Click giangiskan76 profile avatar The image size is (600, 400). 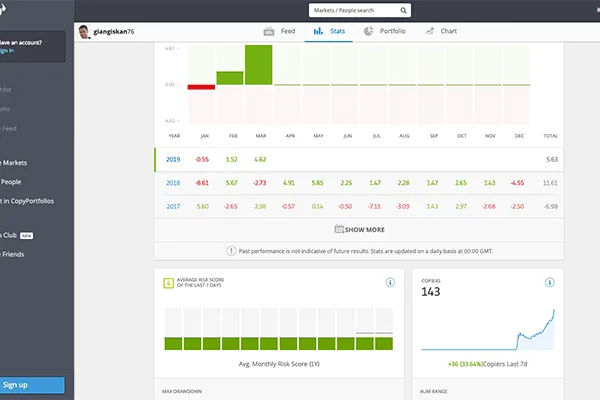click(82, 32)
